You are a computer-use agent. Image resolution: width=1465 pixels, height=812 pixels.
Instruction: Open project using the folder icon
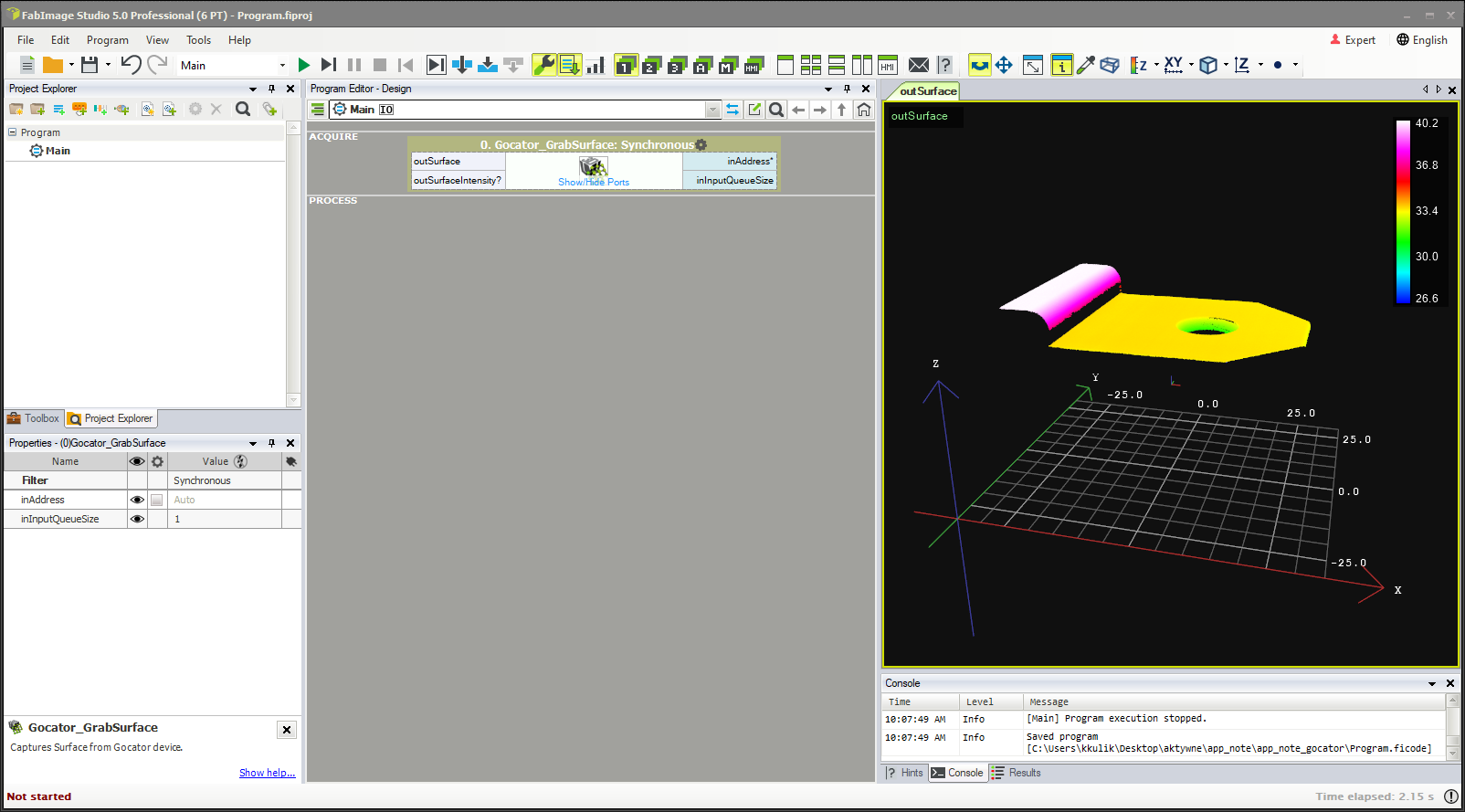(53, 65)
